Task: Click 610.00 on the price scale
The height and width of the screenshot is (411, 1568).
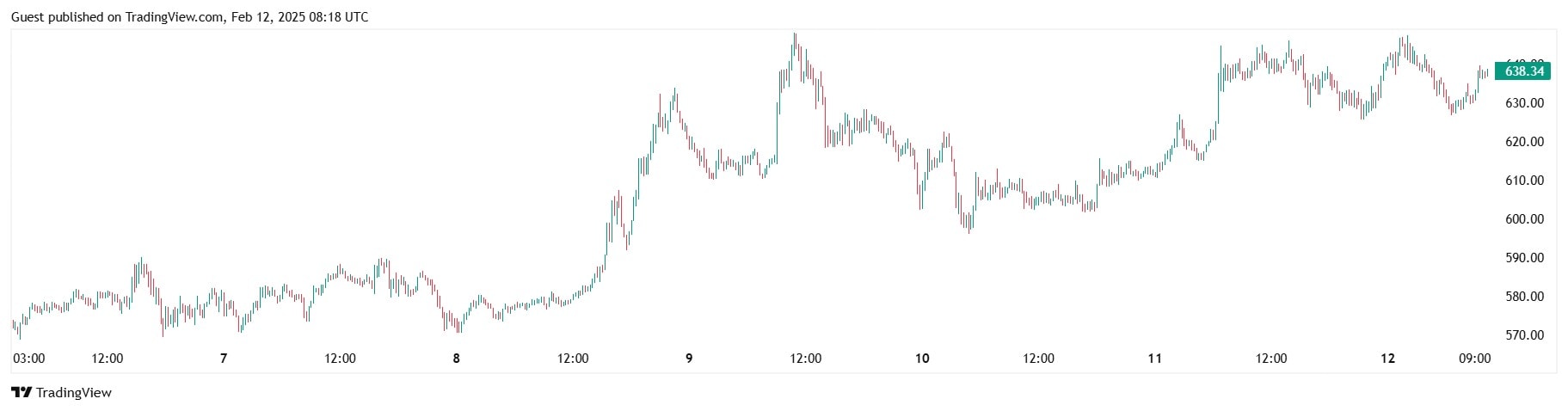Action: click(1524, 181)
